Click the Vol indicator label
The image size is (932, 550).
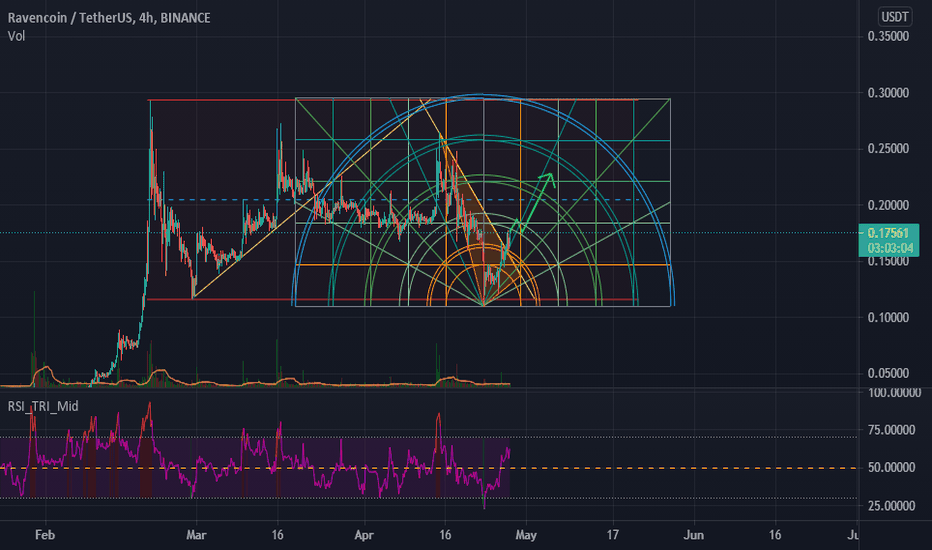click(17, 36)
